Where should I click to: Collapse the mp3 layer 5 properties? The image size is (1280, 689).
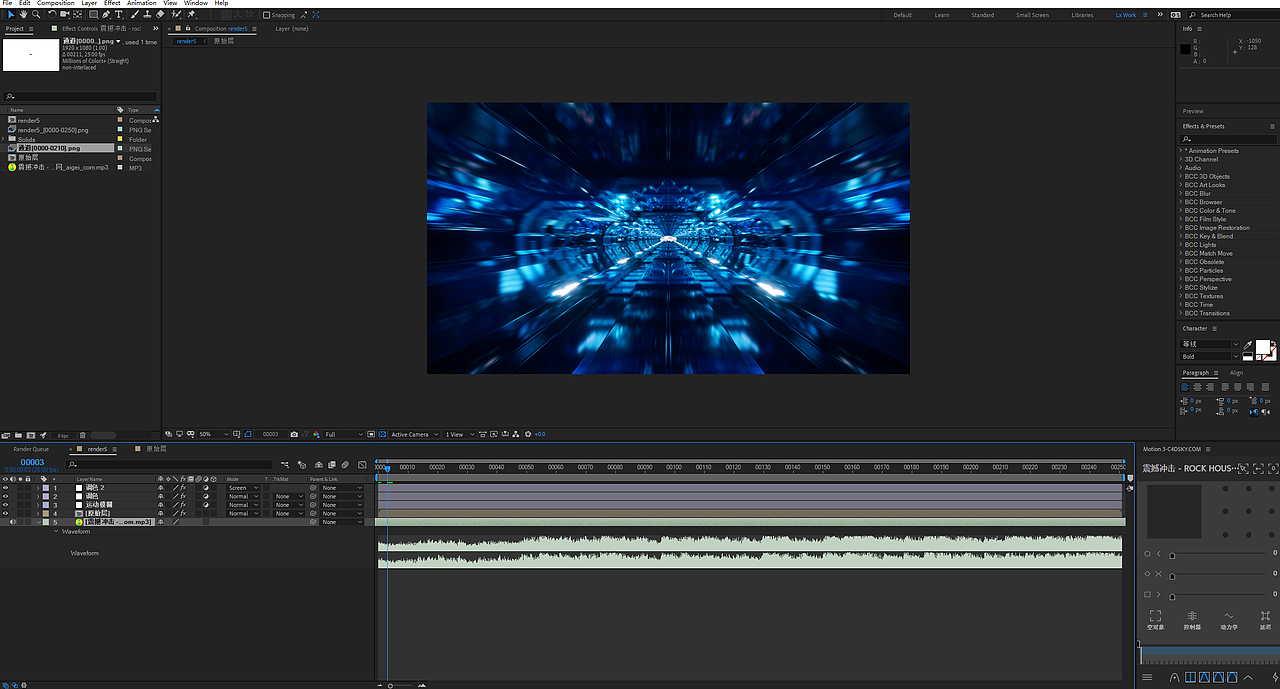pyautogui.click(x=38, y=522)
